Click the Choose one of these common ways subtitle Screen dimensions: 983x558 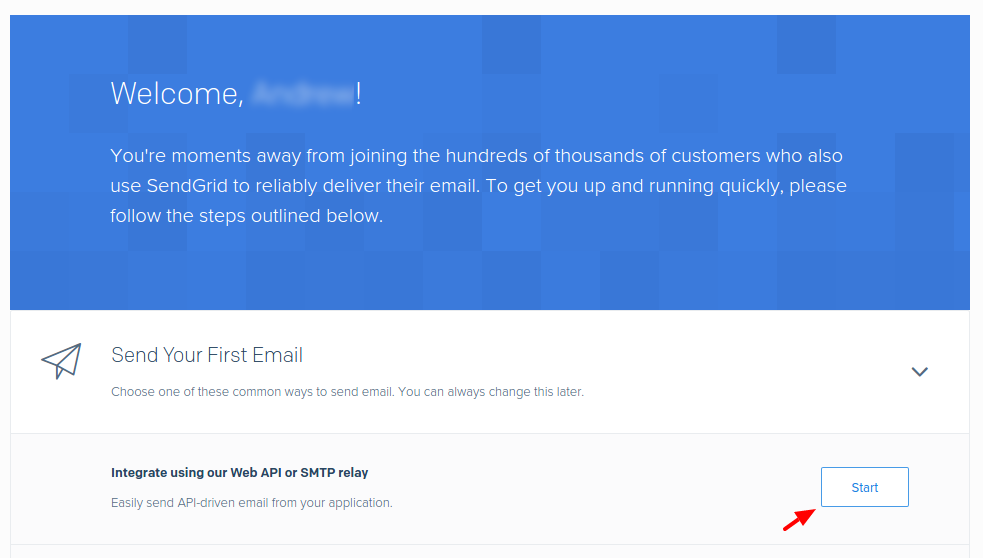click(253, 392)
